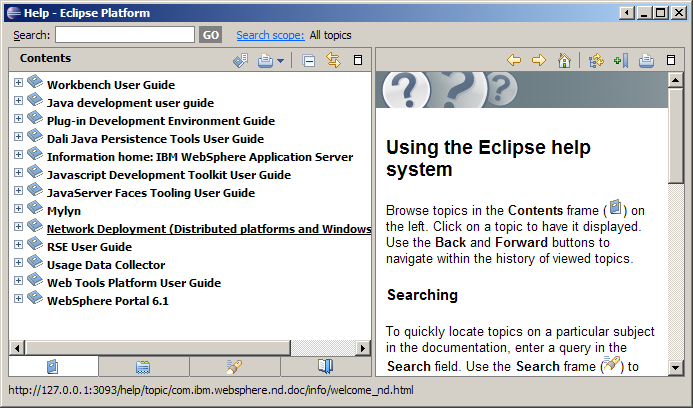Open the Network Deployment (Distributed platforms) link

pos(209,229)
